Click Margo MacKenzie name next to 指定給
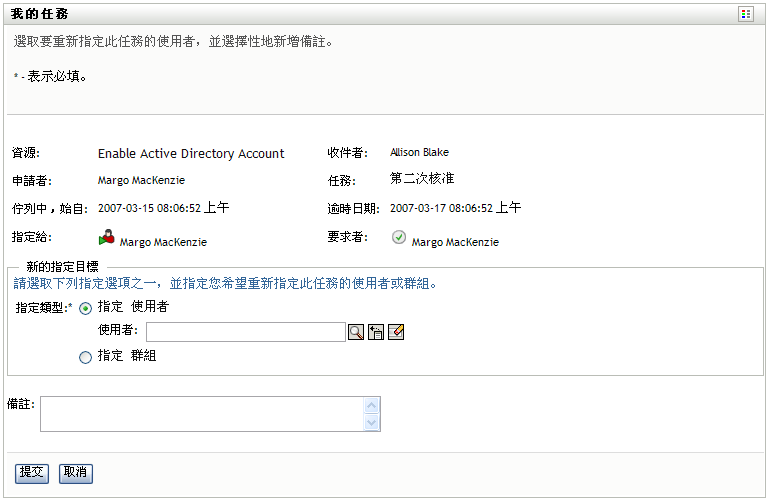767x498 pixels. click(163, 242)
